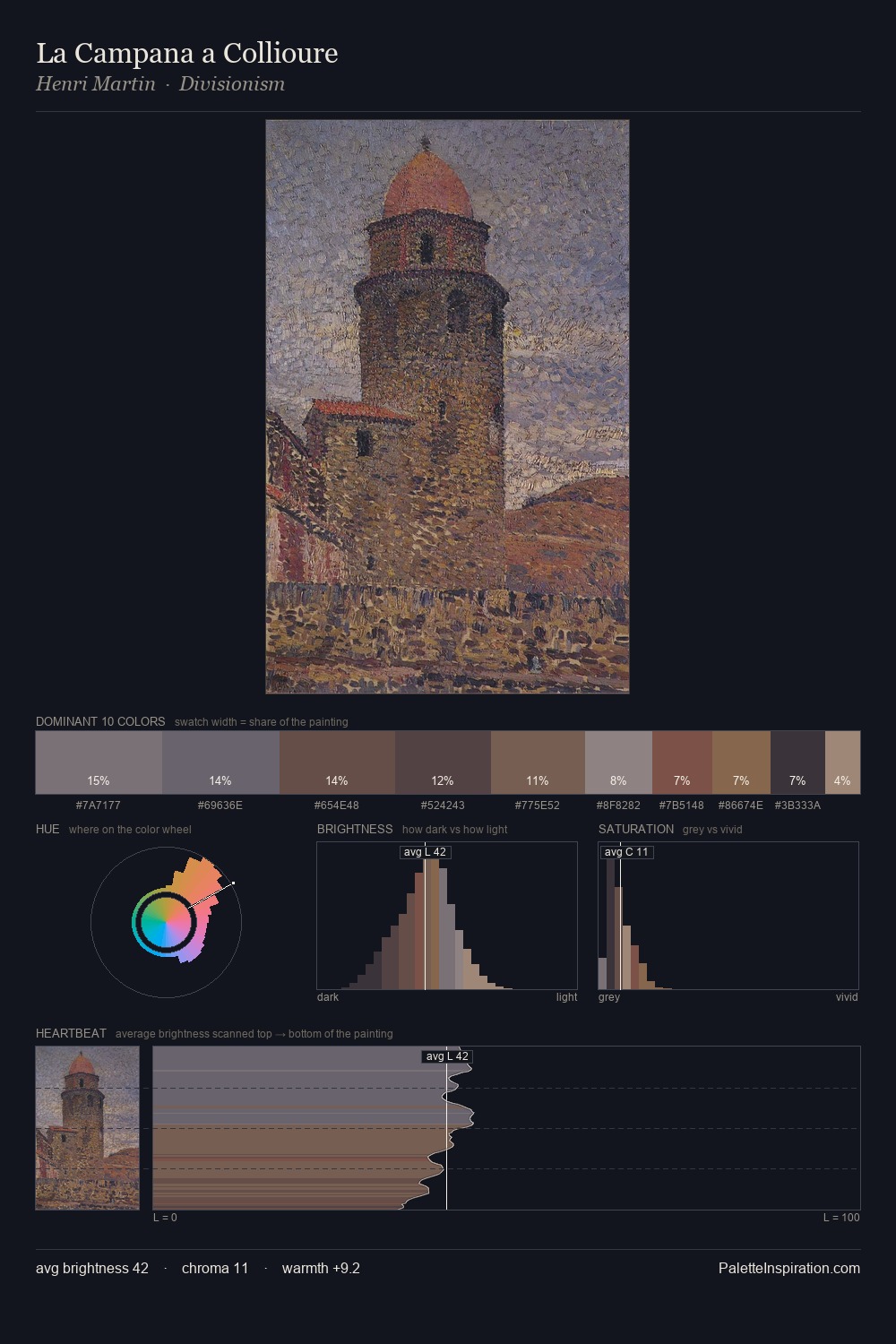Image resolution: width=896 pixels, height=1344 pixels.
Task: Click the grey axis label
Action: pos(609,997)
